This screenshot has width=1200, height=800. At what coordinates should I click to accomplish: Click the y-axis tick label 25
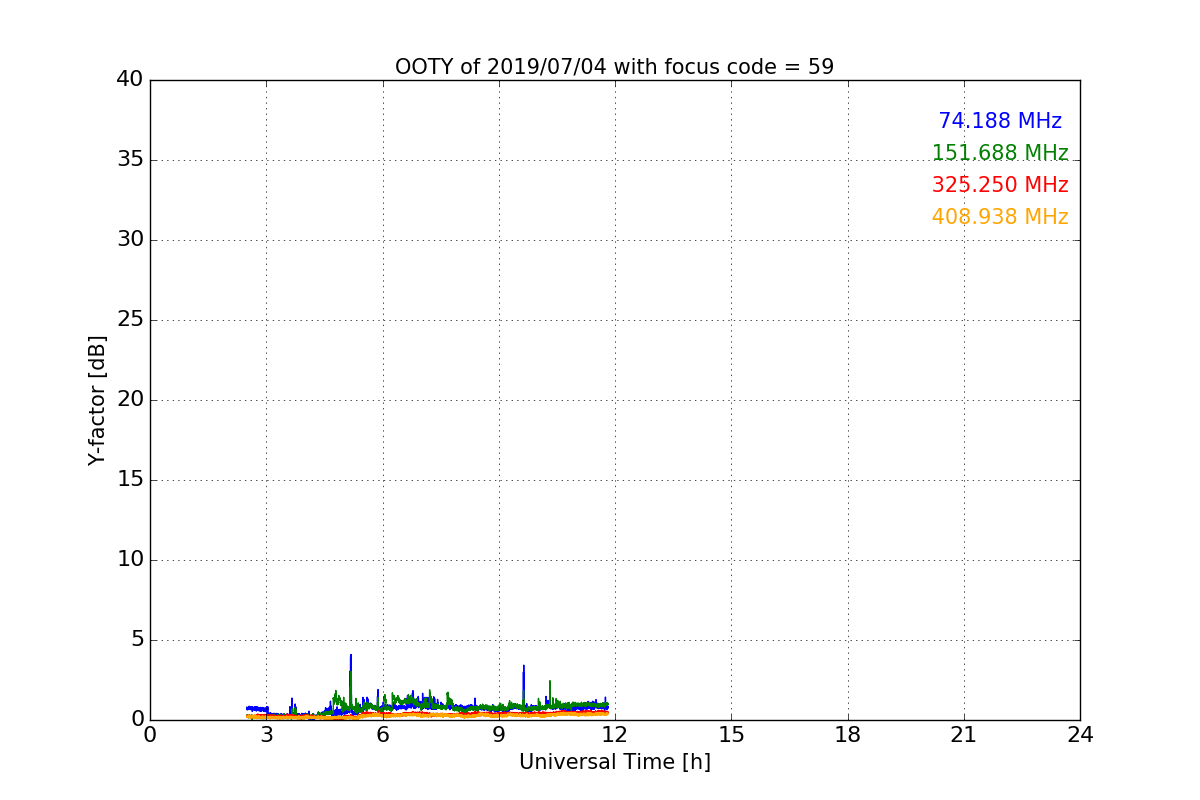pos(130,320)
